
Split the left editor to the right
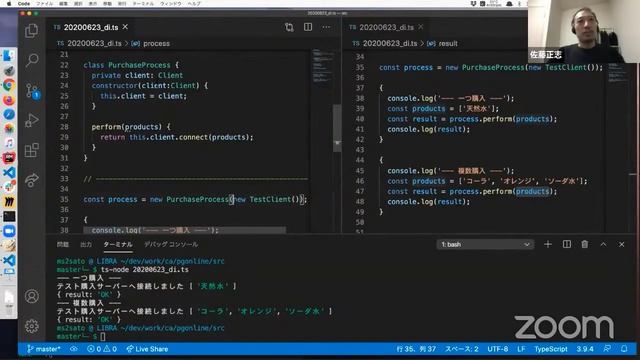[308, 27]
